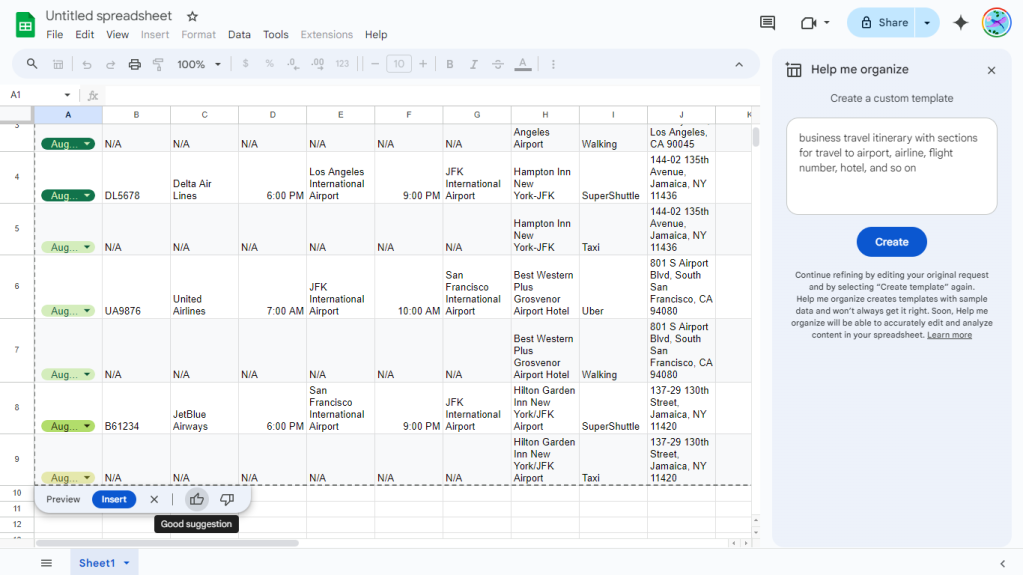Select column H header
Viewport: 1023px width, 575px height.
(545, 115)
